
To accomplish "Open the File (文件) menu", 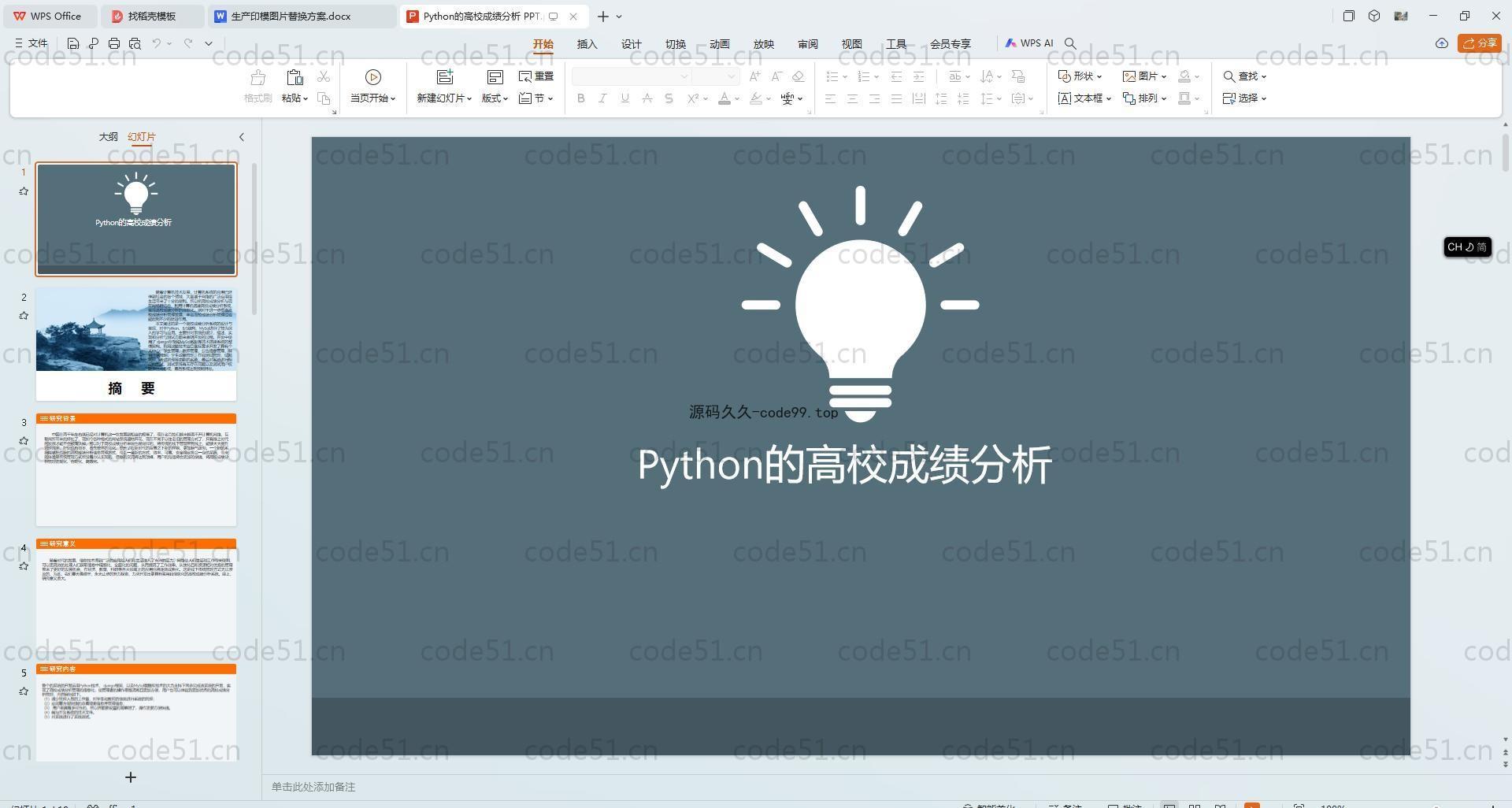I will coord(31,43).
